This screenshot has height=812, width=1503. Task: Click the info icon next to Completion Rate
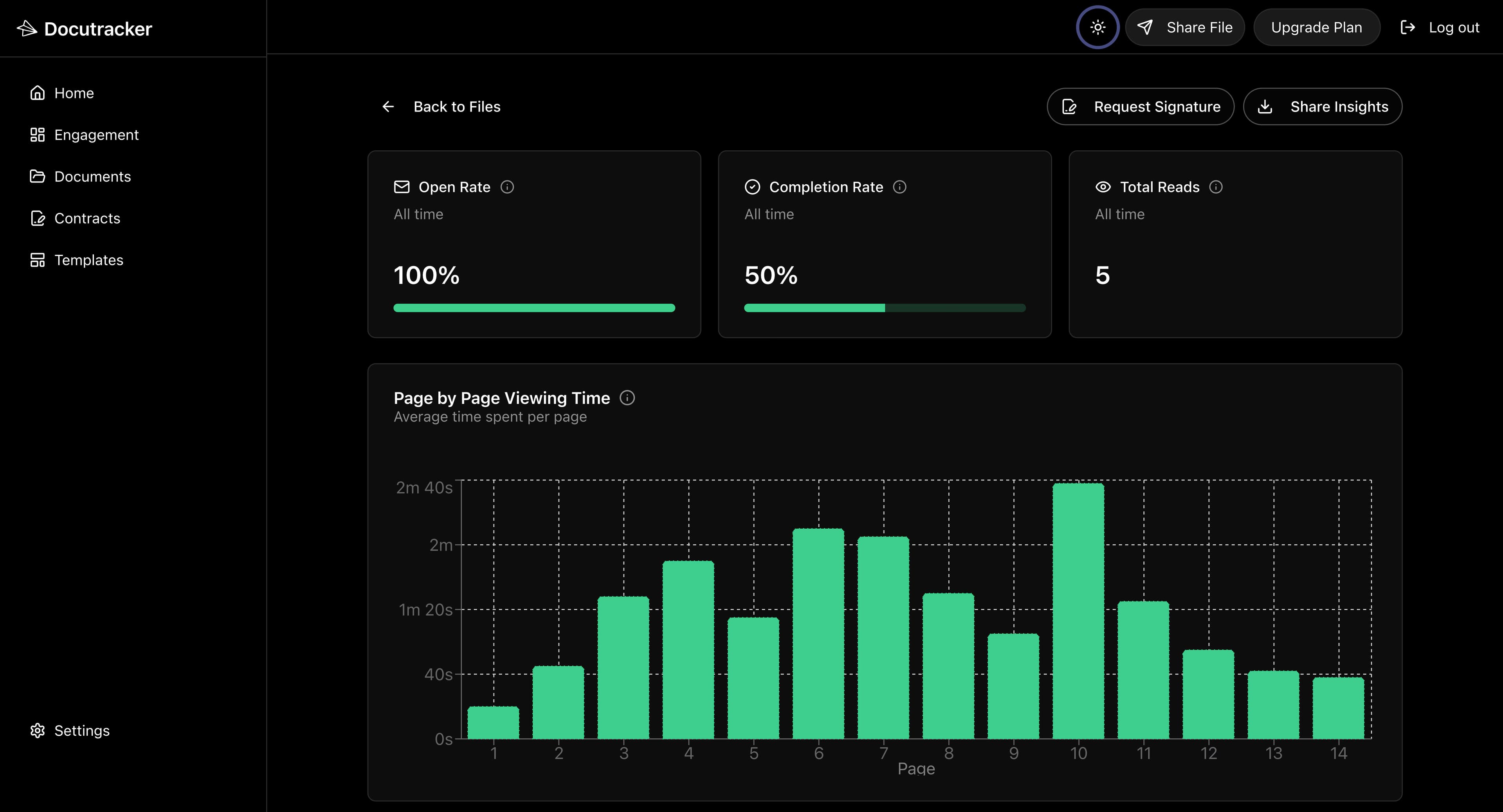[899, 187]
